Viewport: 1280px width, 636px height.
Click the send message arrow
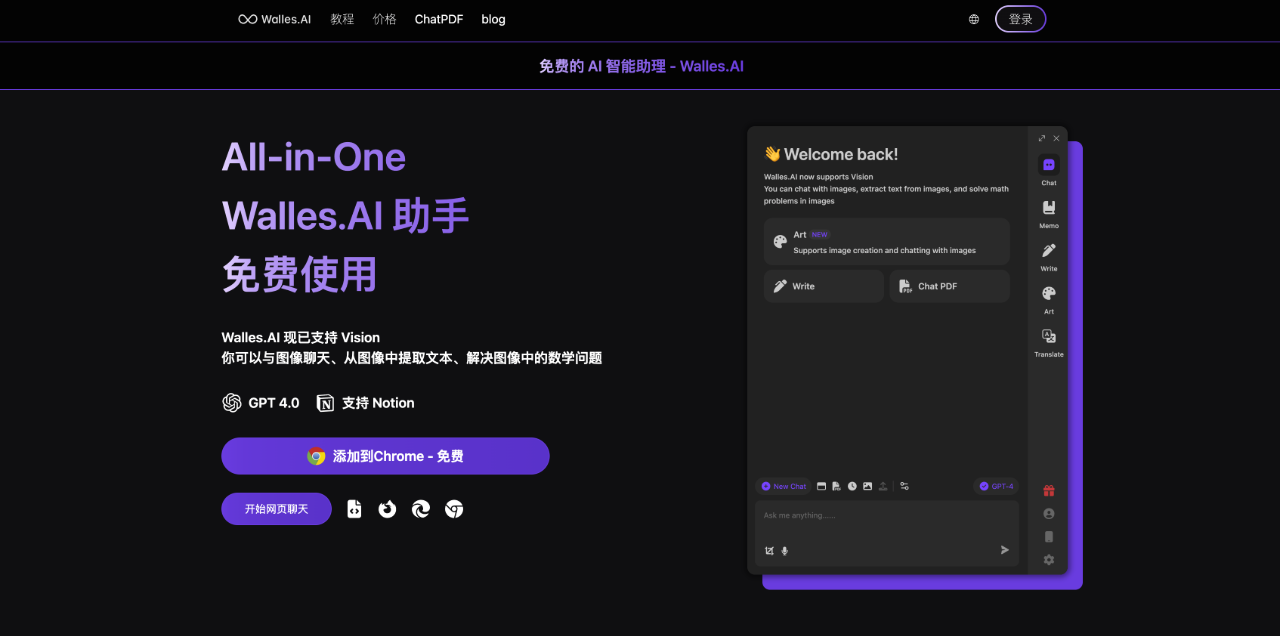(1004, 549)
